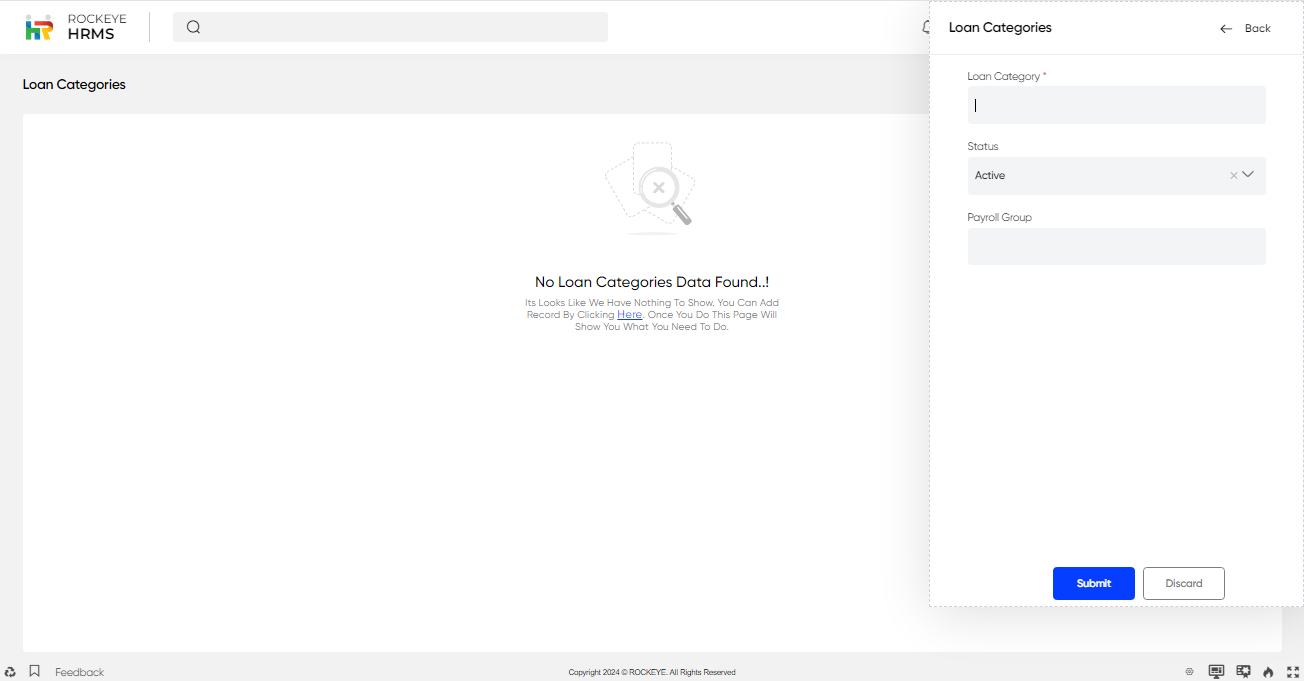The width and height of the screenshot is (1304, 681).
Task: Click the Copyright 2024 ROCKEYE footer text
Action: tap(652, 673)
